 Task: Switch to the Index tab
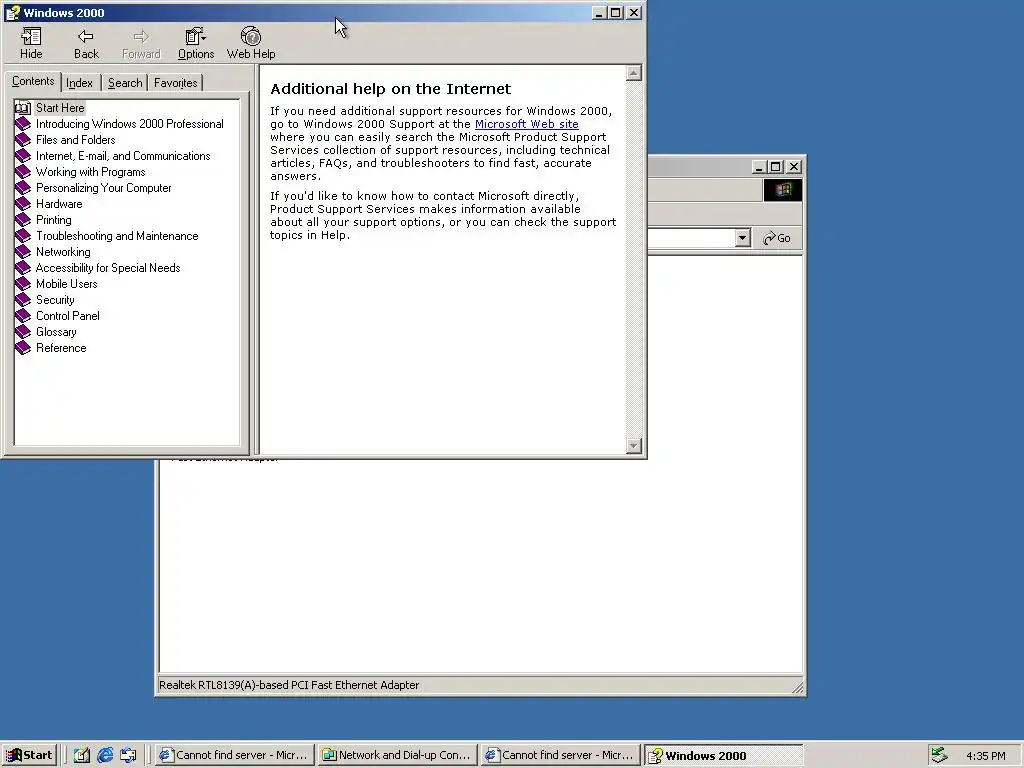[80, 83]
